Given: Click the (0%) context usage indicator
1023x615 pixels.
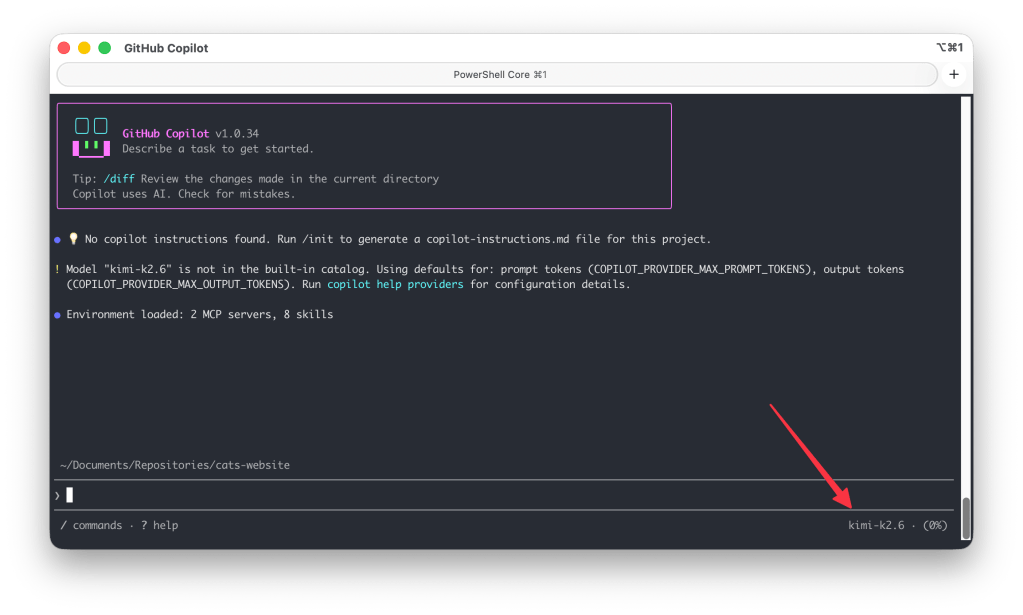Looking at the screenshot, I should pos(935,525).
